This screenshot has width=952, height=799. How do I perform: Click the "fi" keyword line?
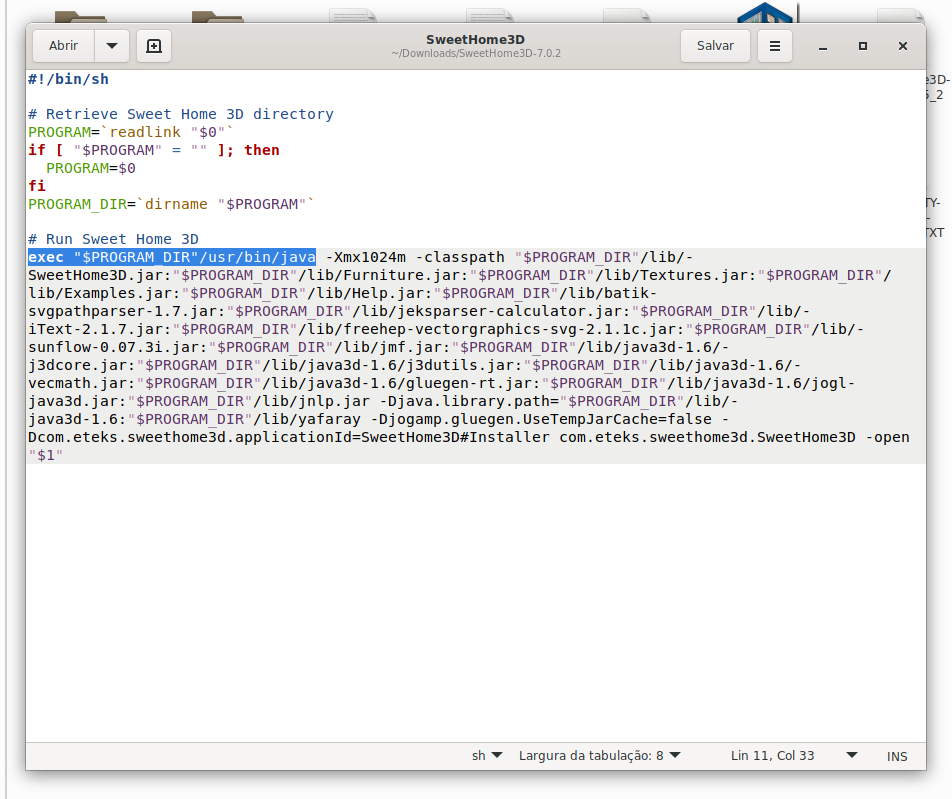(x=37, y=186)
